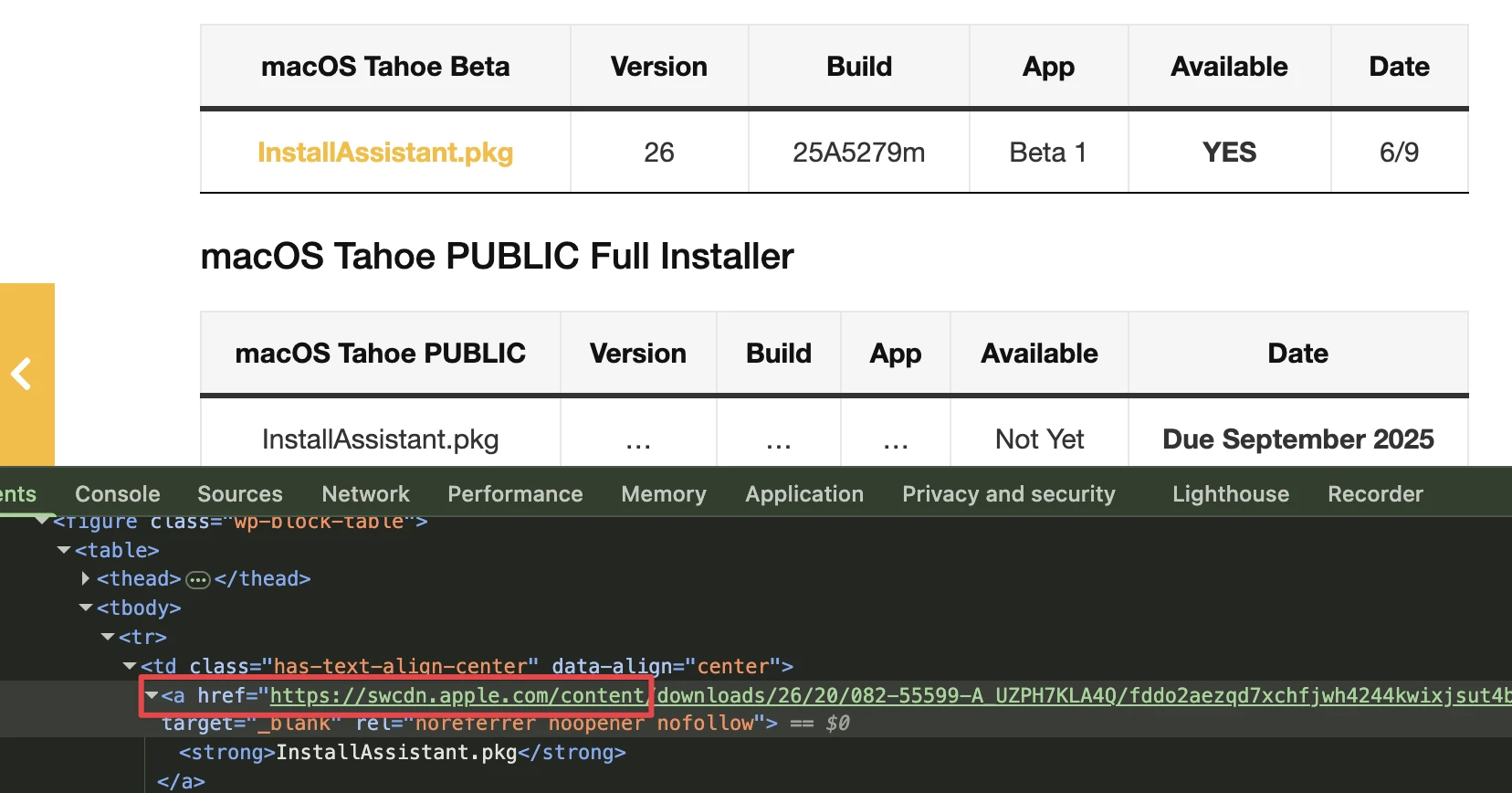Click the YES availability cell
The image size is (1512, 793).
[1229, 152]
